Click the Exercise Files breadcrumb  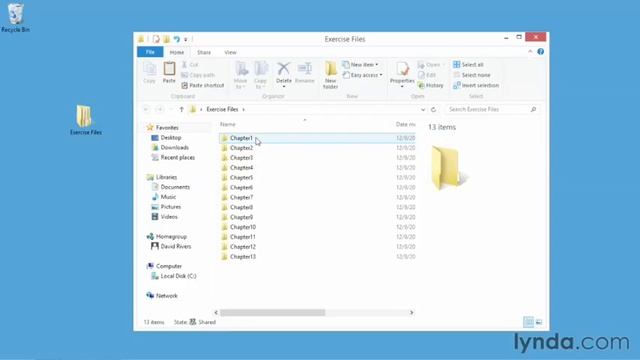point(222,109)
